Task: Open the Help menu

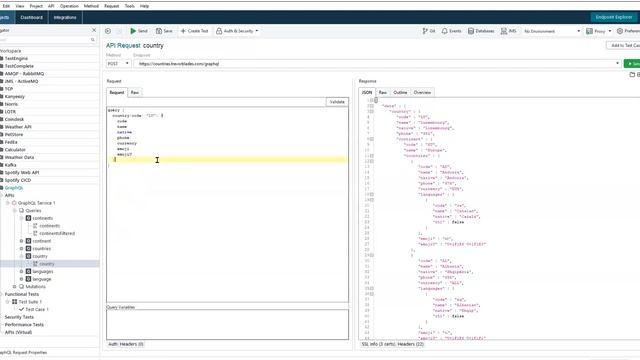Action: pos(144,6)
